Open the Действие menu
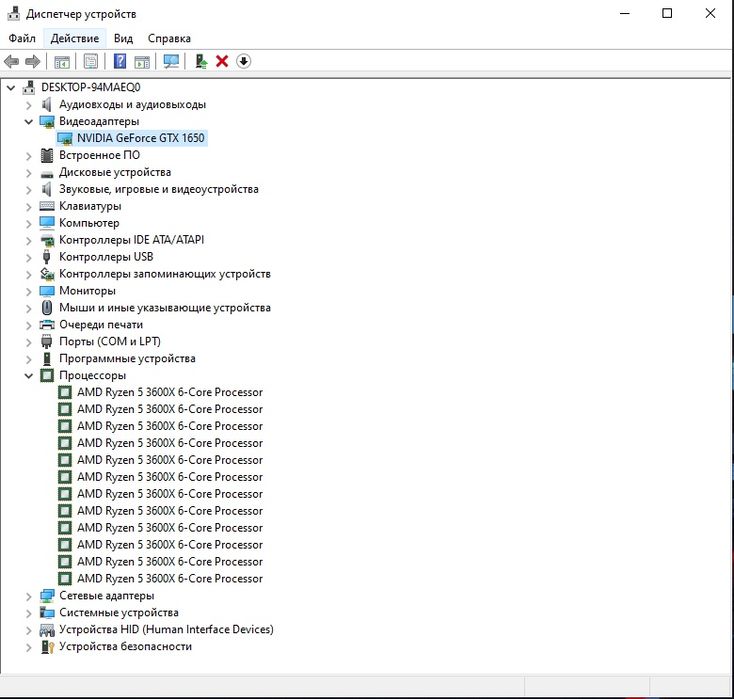The height and width of the screenshot is (699, 734). click(75, 38)
